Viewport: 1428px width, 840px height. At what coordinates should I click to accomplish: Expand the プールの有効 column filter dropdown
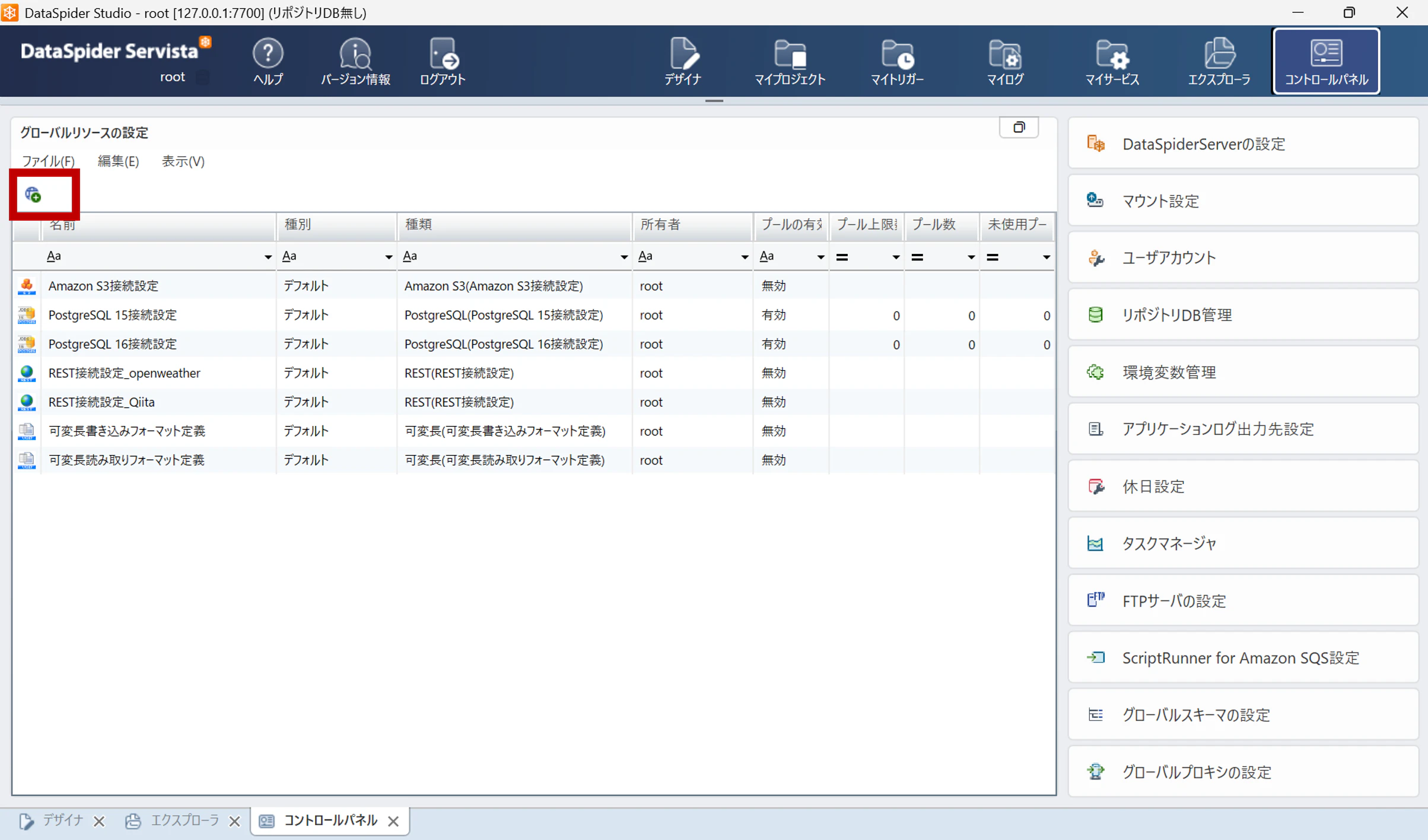[820, 257]
